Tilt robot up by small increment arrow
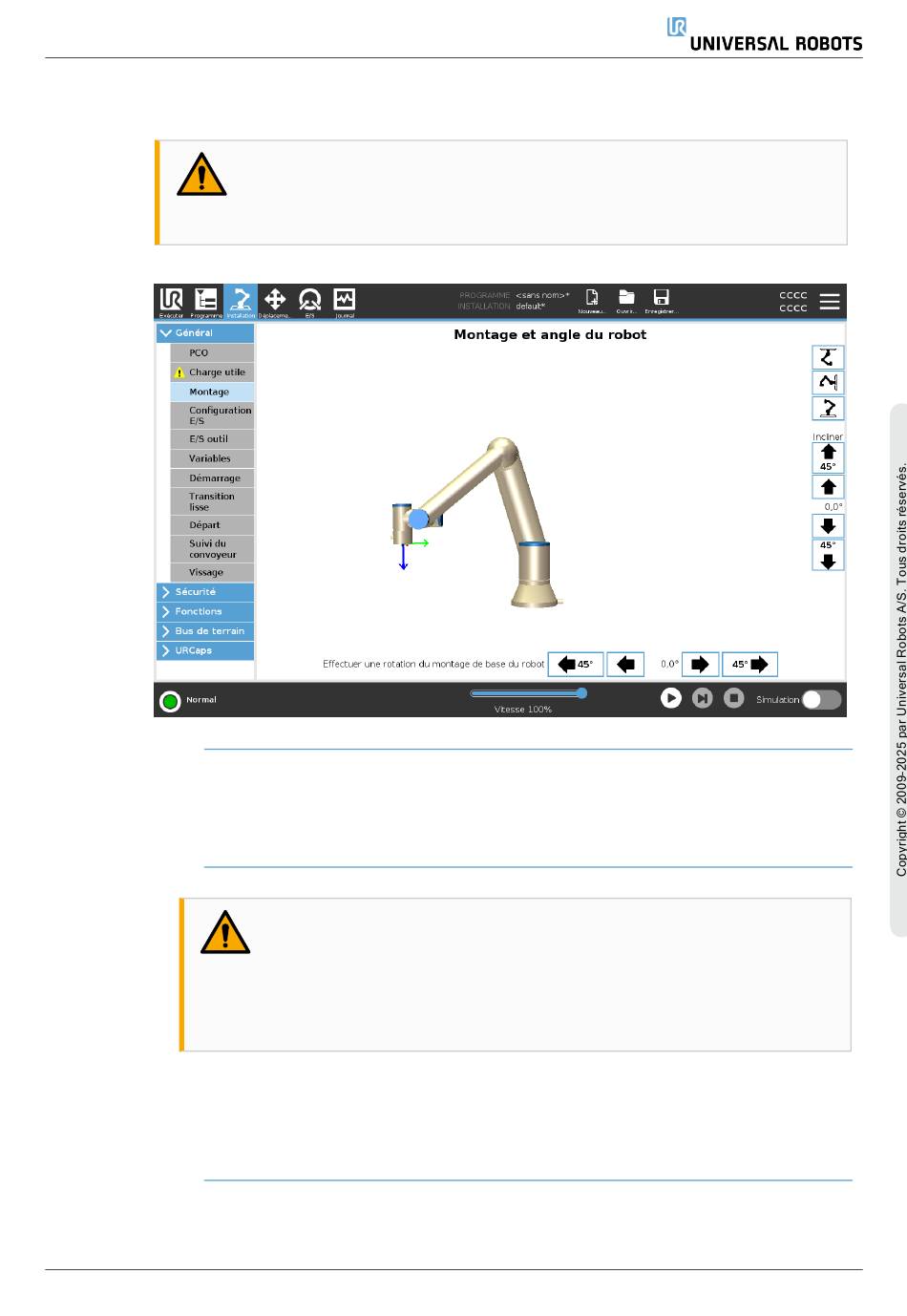This screenshot has width=907, height=1316. tap(828, 487)
